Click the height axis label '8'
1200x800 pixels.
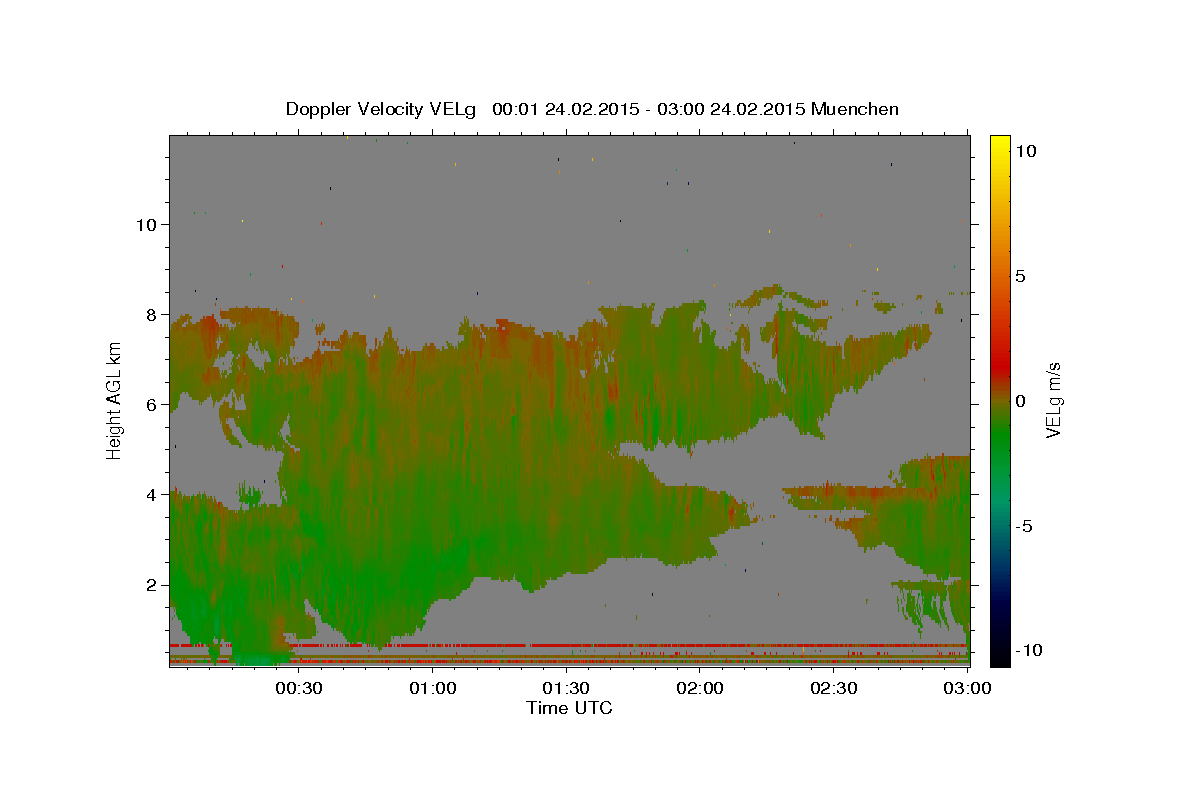[x=151, y=314]
